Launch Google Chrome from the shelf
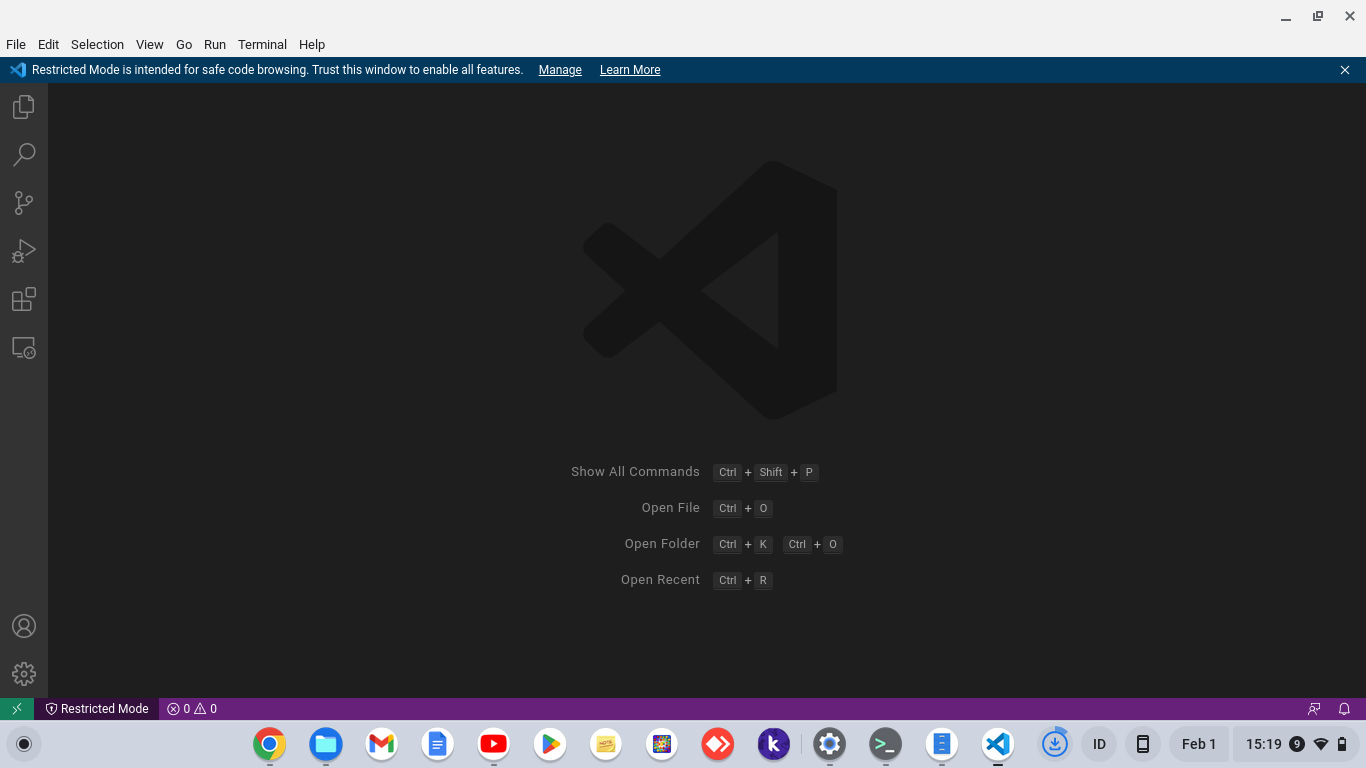This screenshot has height=768, width=1366. pos(270,744)
